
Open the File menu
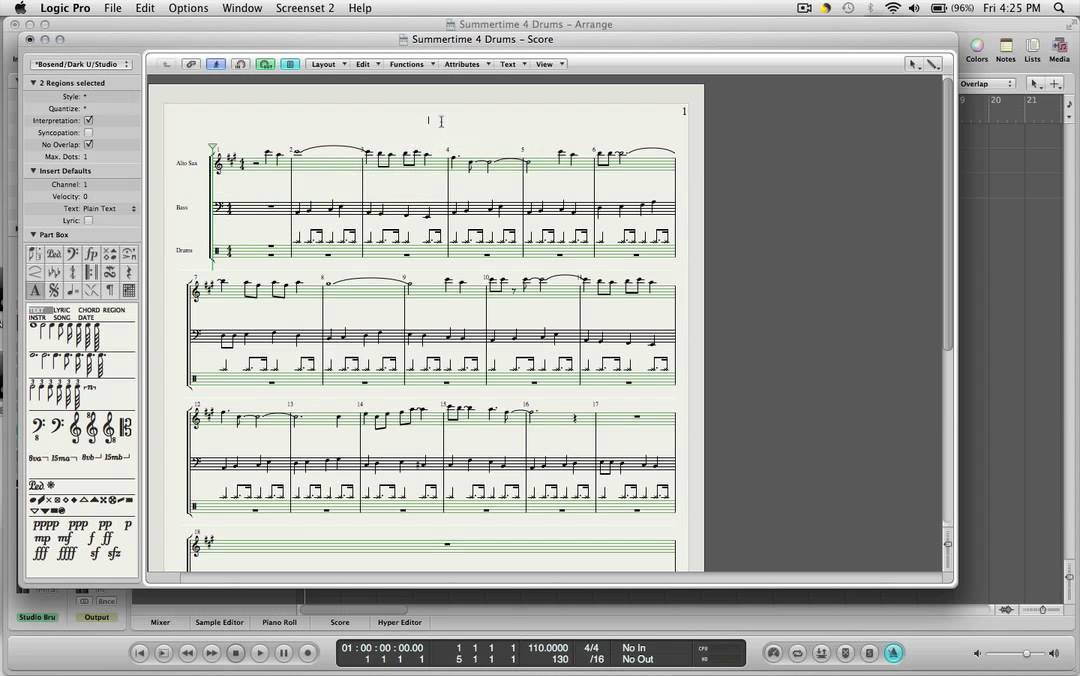coord(112,8)
